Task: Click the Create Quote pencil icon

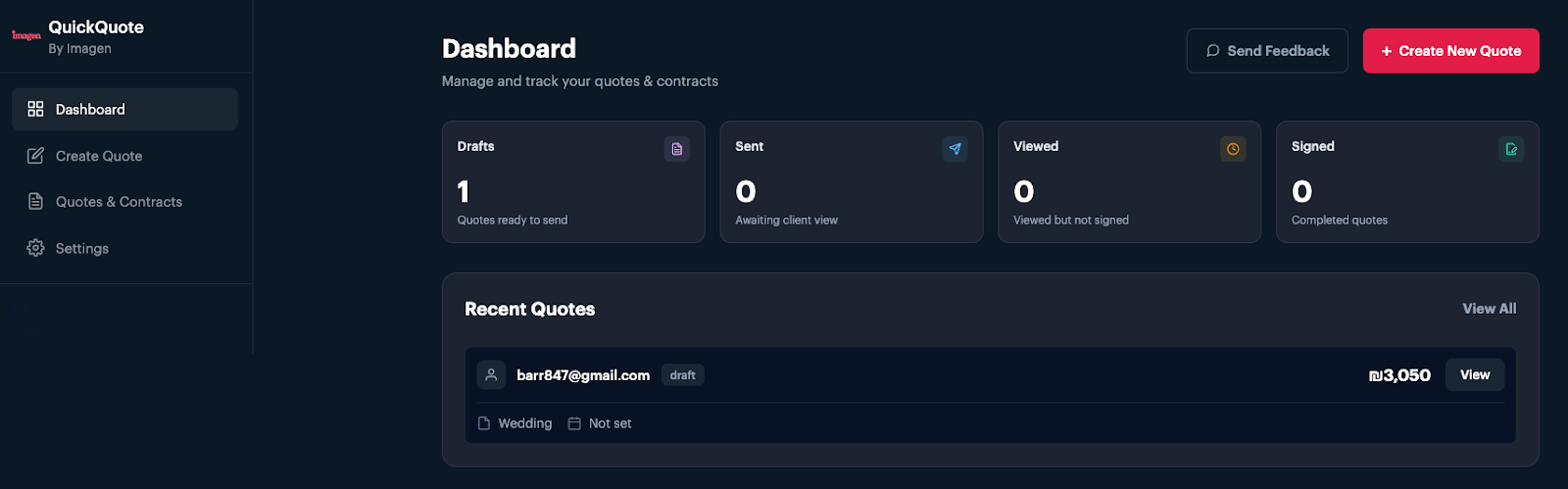Action: (x=35, y=156)
